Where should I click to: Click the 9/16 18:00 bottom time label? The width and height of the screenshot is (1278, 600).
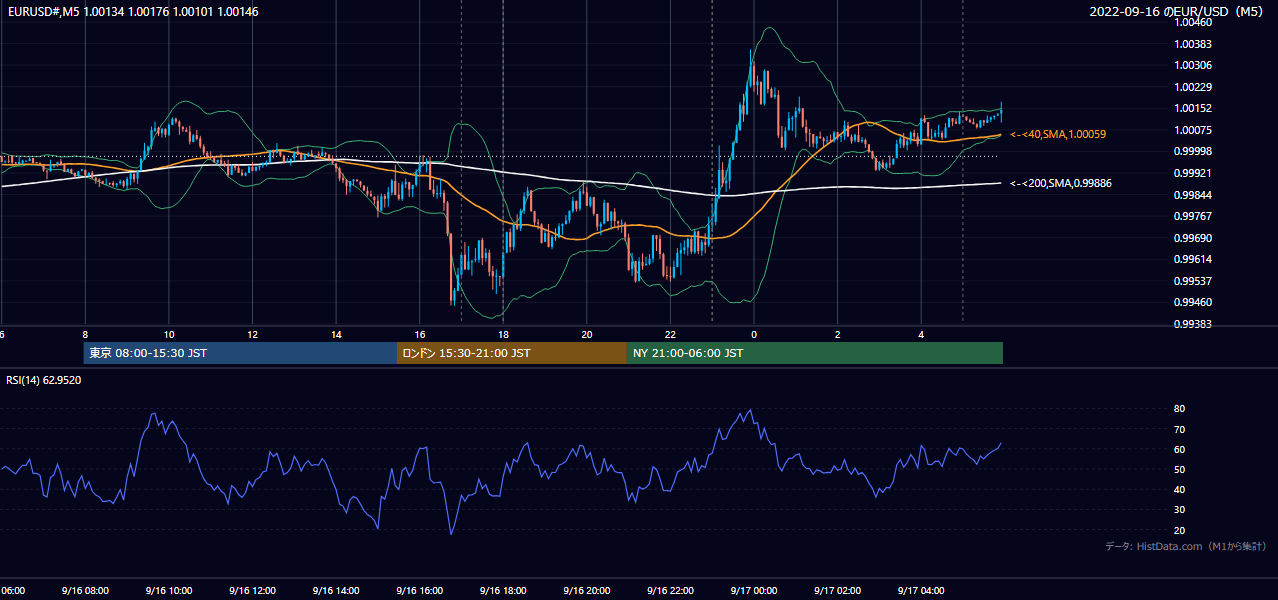(x=503, y=591)
